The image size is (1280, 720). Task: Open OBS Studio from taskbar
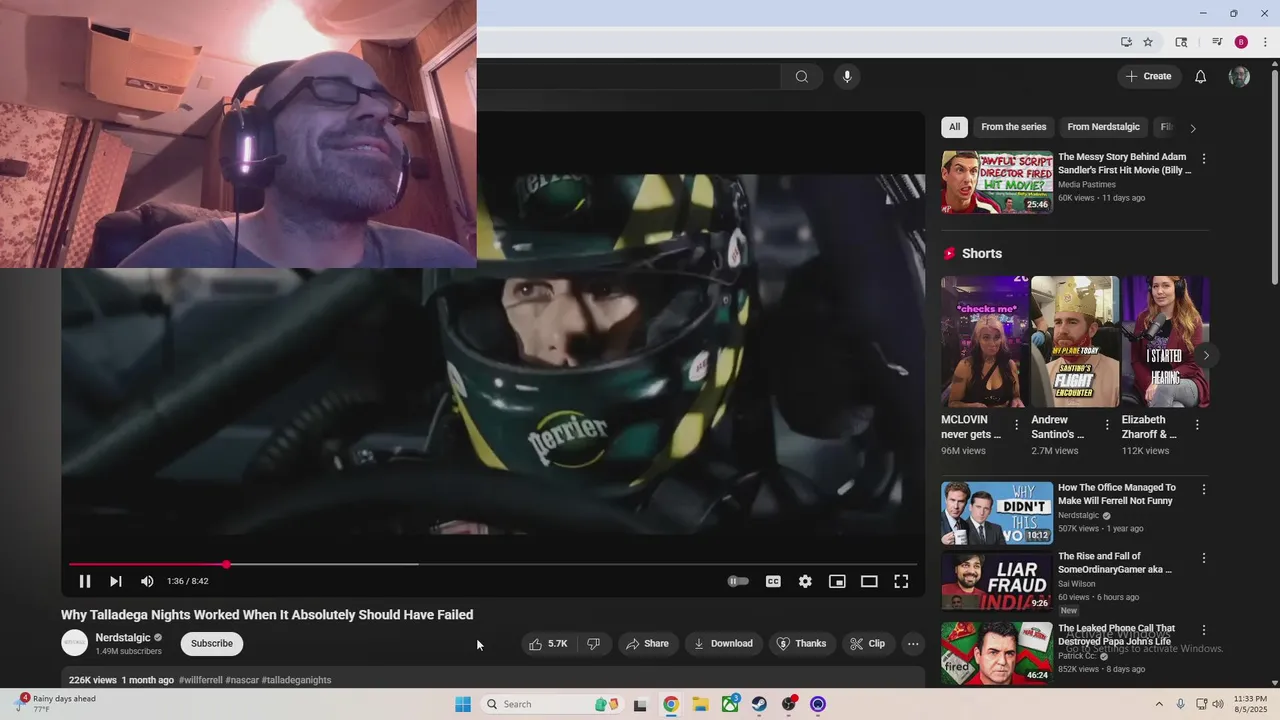789,704
